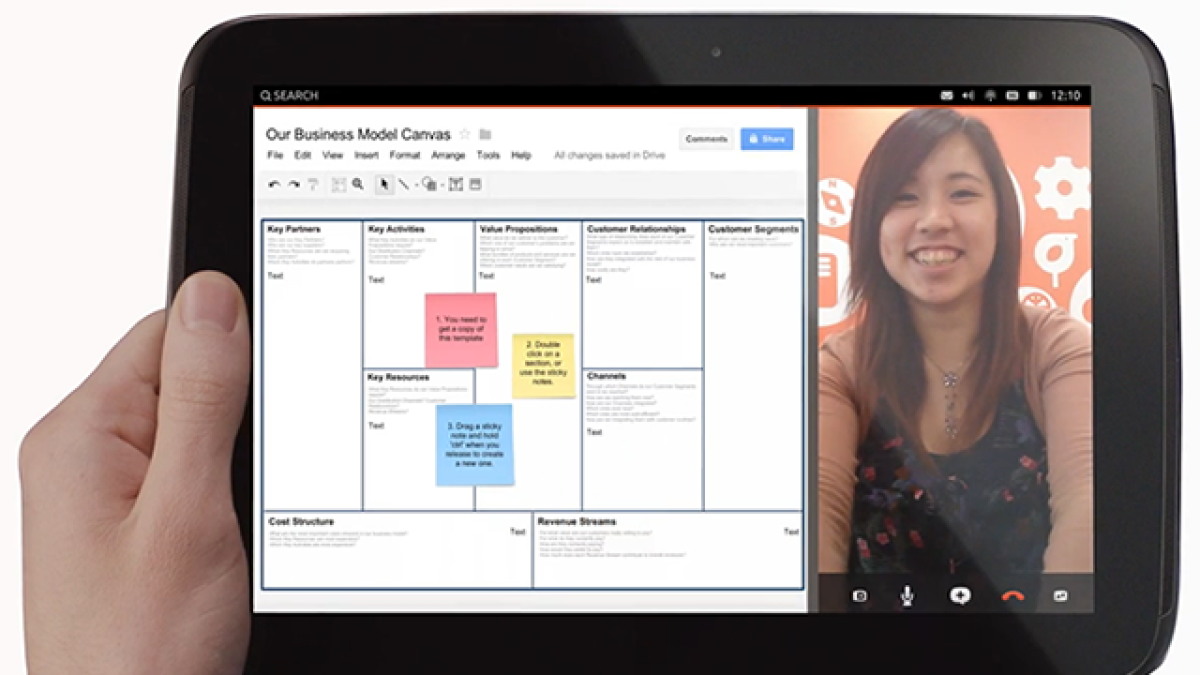Insert a text box using the toolbar
This screenshot has height=675, width=1200.
click(x=455, y=184)
